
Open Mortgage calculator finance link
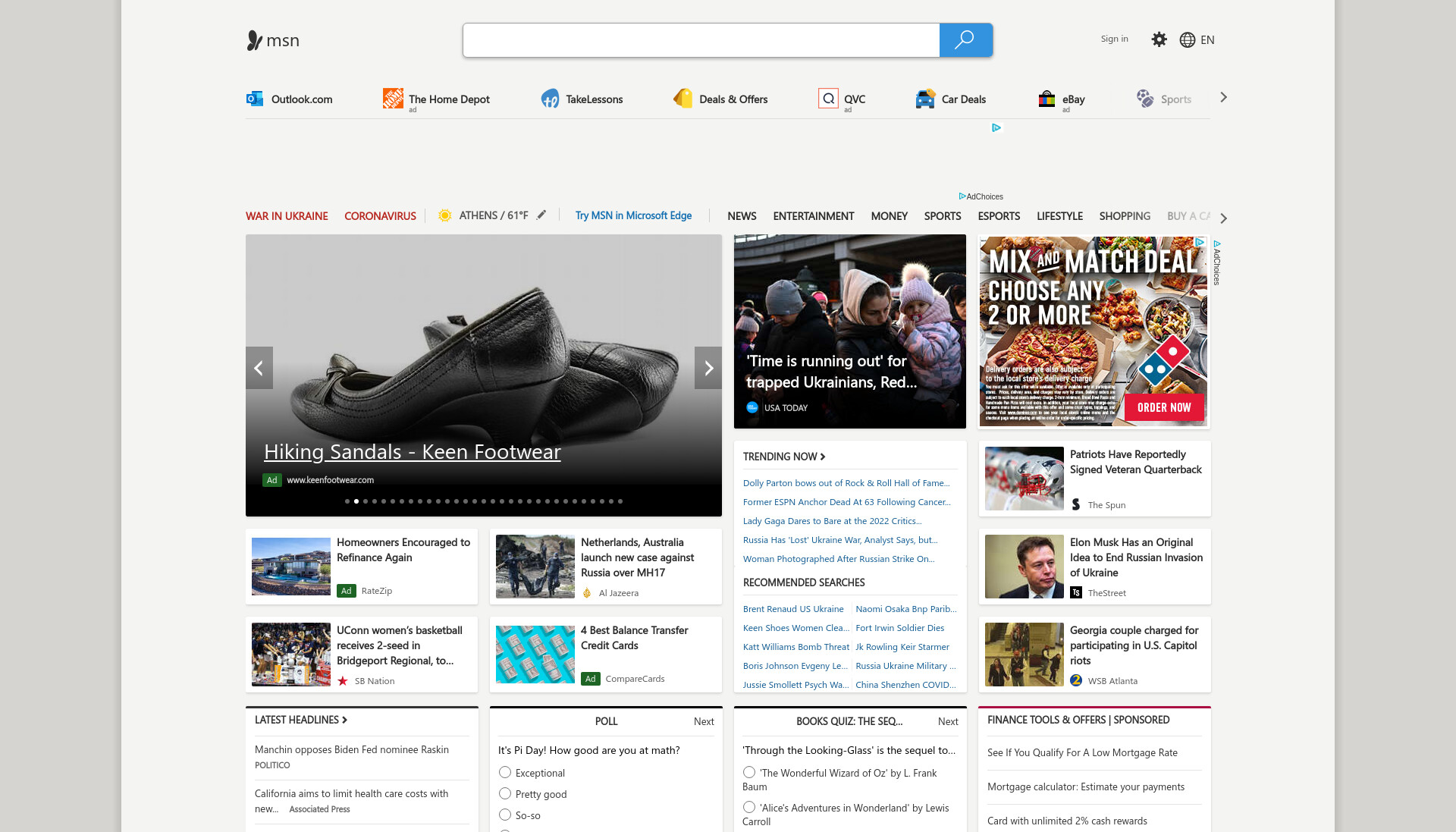[x=1086, y=786]
